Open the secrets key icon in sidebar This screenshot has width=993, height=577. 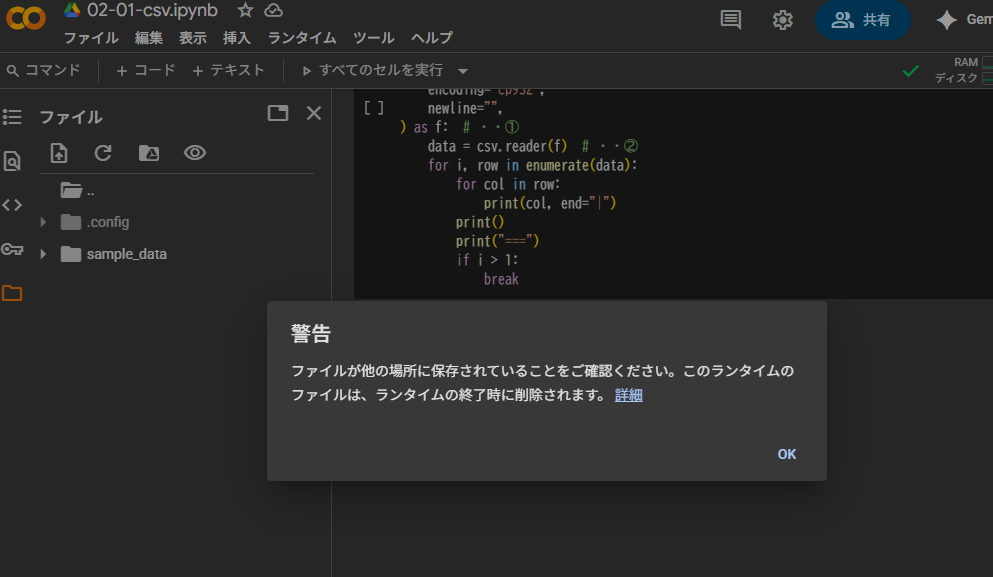(x=12, y=249)
